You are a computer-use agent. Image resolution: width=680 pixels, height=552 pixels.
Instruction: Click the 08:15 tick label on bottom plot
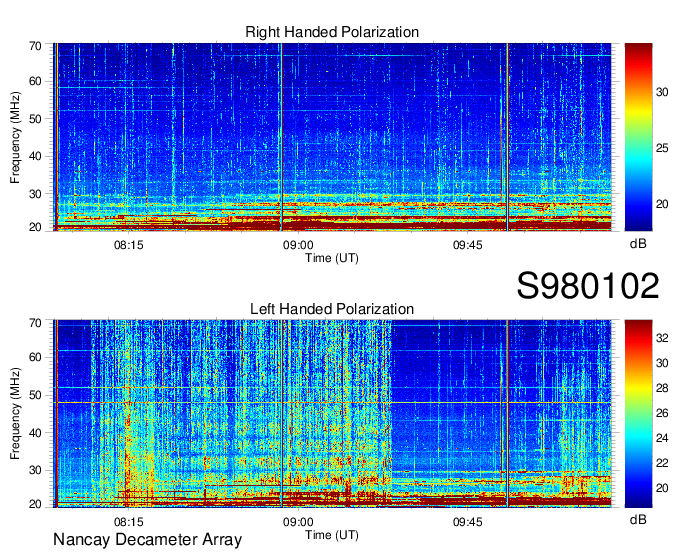tap(128, 522)
